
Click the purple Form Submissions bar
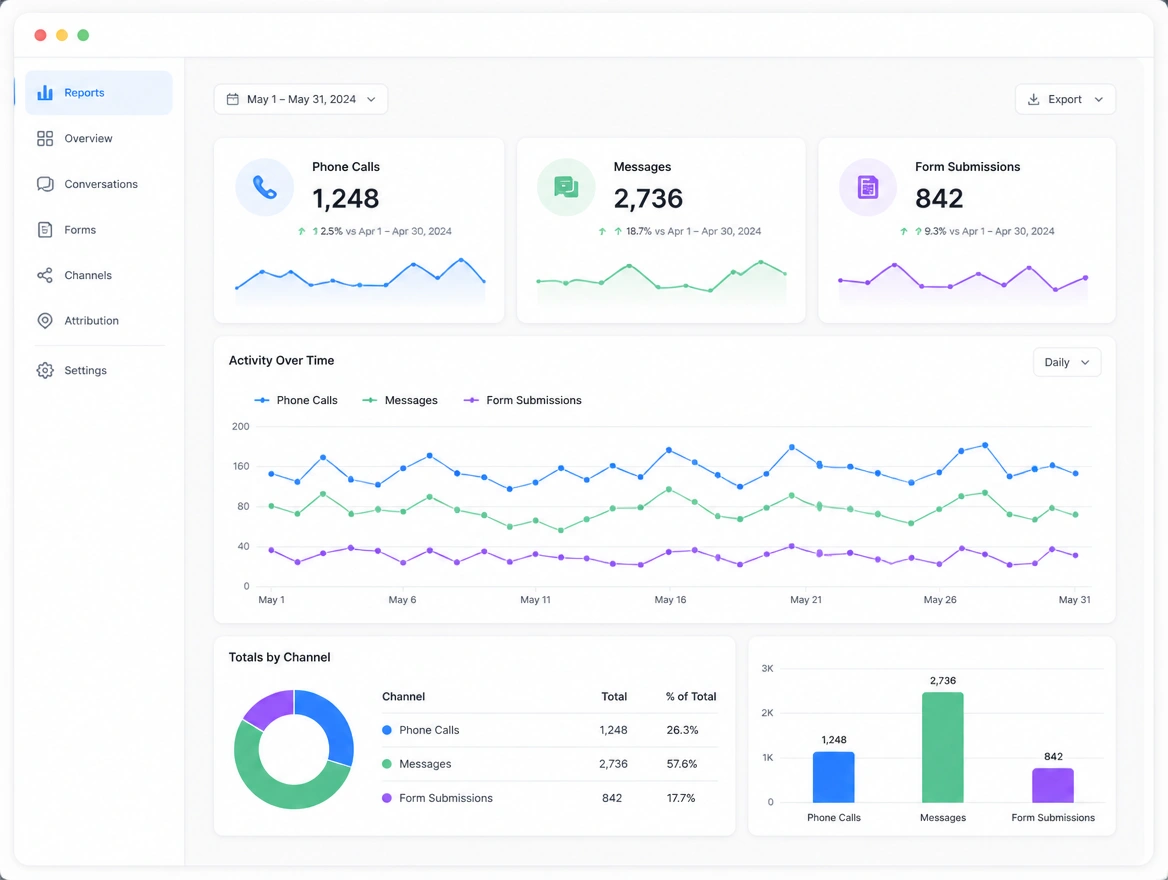click(1053, 785)
